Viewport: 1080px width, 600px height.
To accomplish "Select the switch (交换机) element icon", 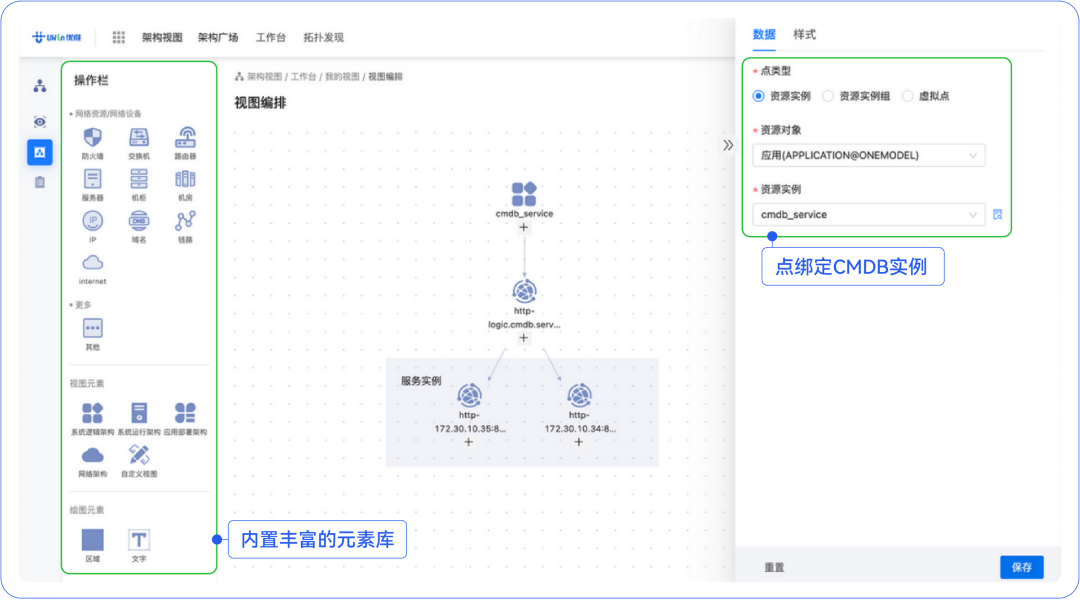I will pyautogui.click(x=138, y=137).
